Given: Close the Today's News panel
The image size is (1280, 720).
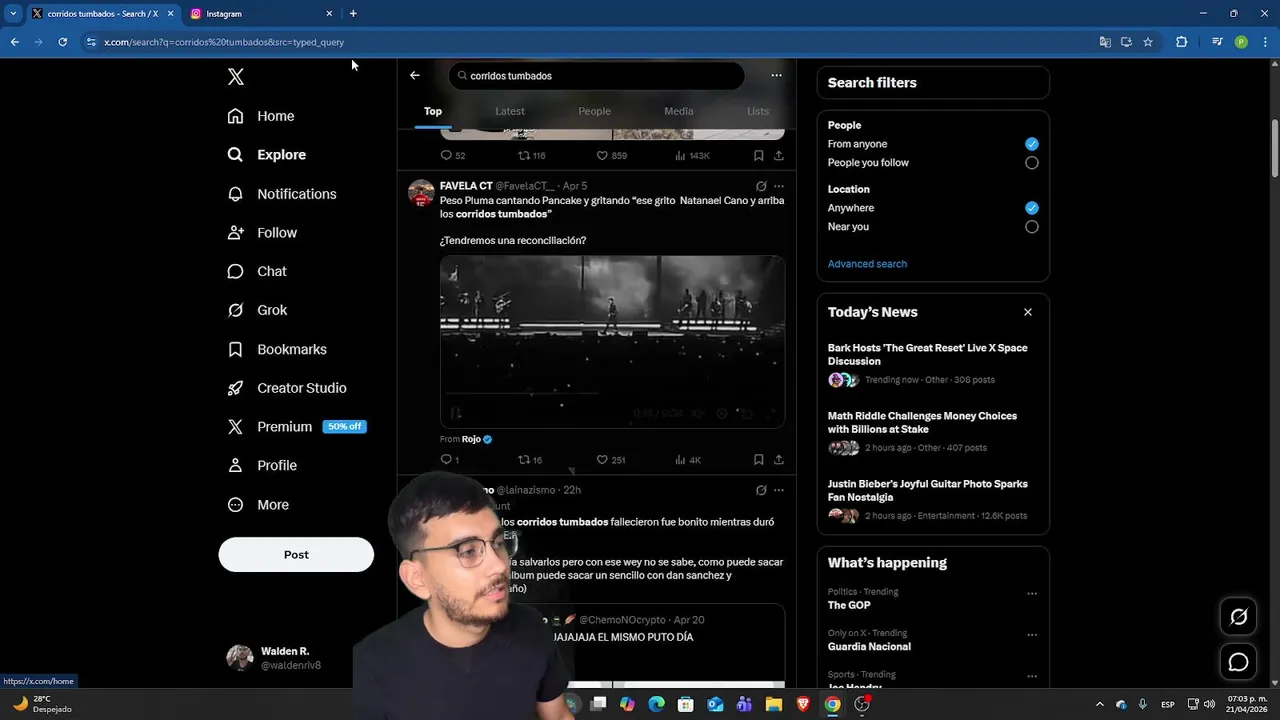Looking at the screenshot, I should pos(1028,312).
